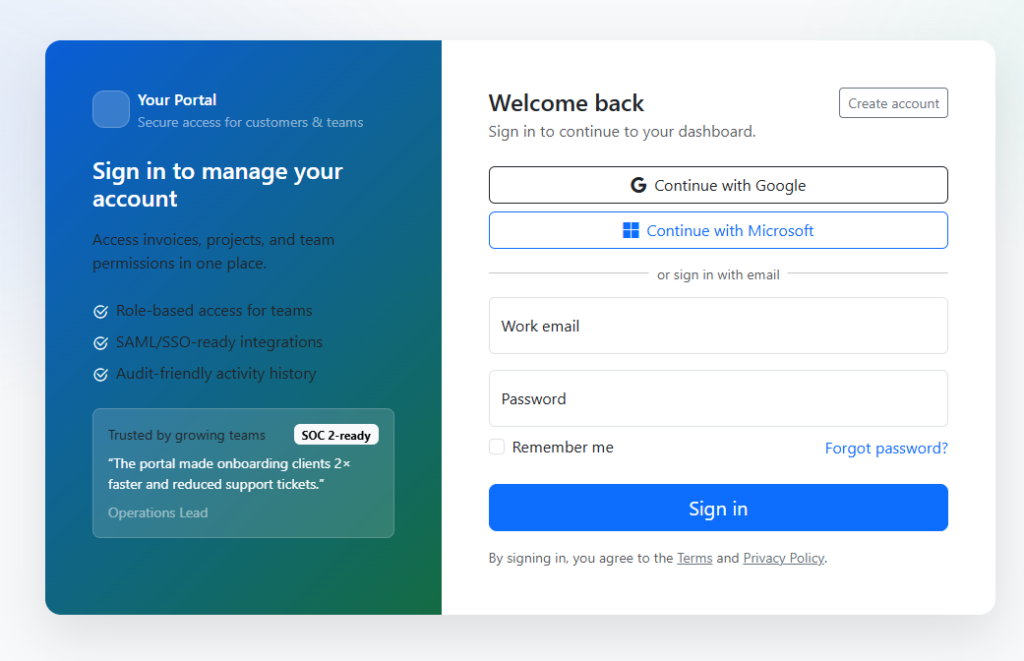1024x661 pixels.
Task: Click the Operations Lead testimonial quote
Action: (228, 474)
